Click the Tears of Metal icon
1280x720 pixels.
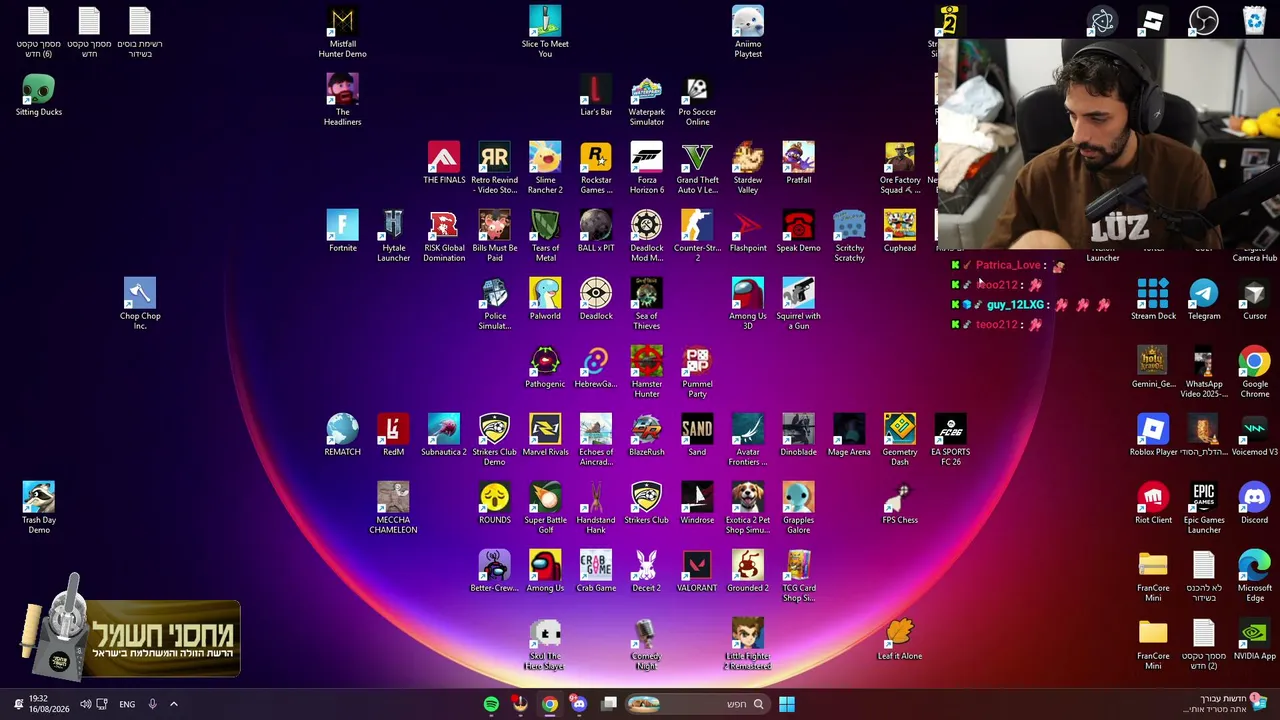[545, 236]
